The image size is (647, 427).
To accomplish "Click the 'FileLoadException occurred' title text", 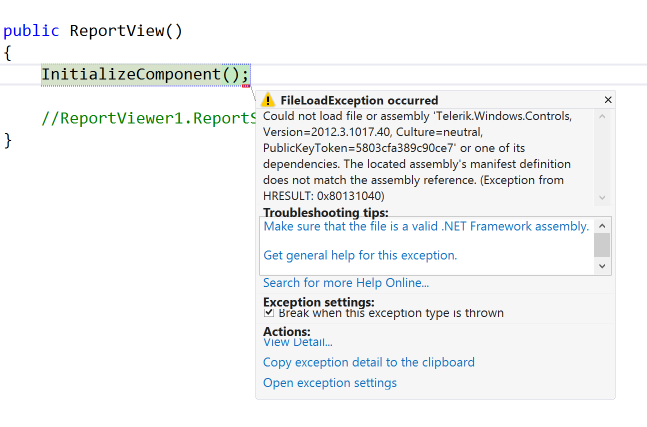I will coord(359,100).
